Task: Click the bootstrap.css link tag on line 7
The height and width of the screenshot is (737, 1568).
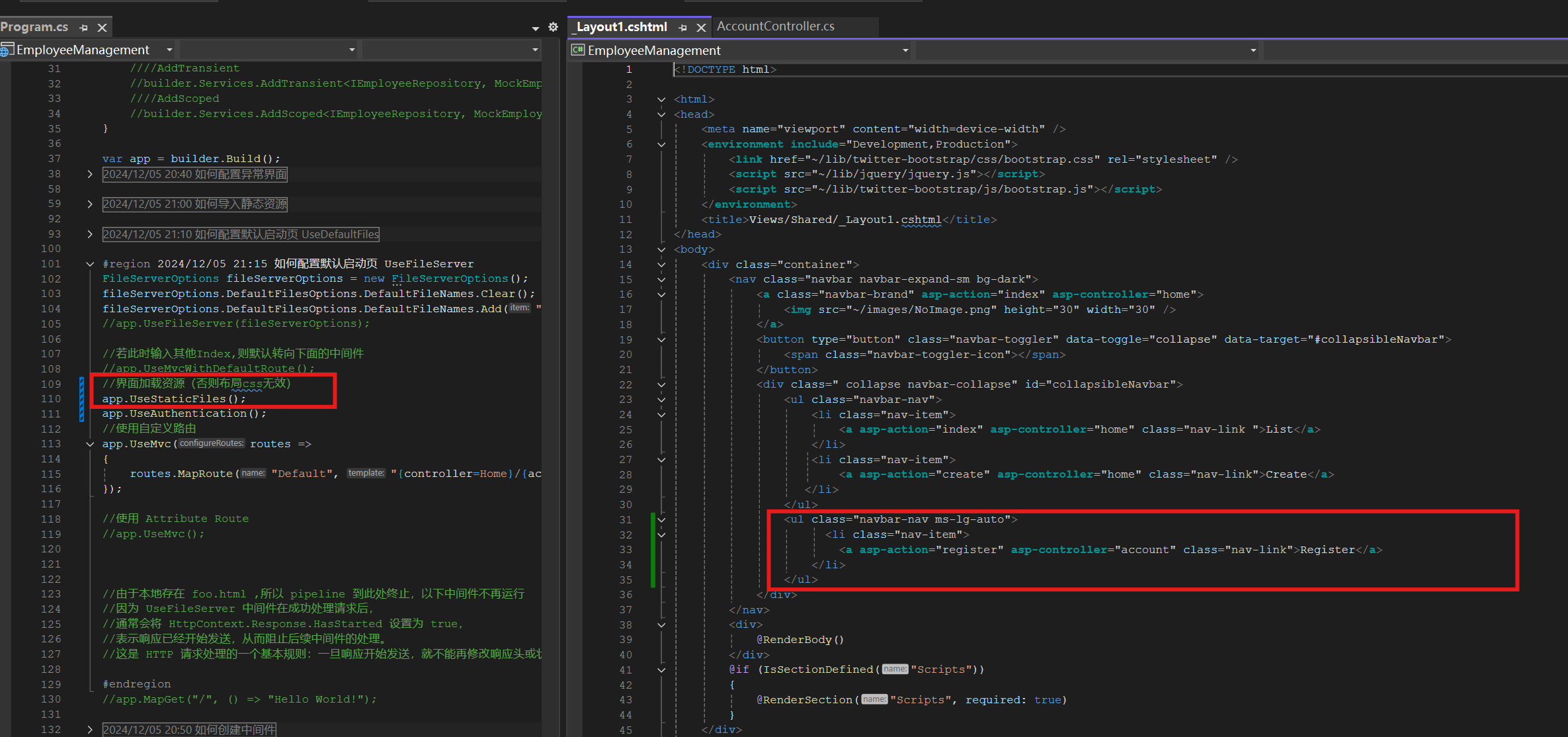Action: pos(983,159)
